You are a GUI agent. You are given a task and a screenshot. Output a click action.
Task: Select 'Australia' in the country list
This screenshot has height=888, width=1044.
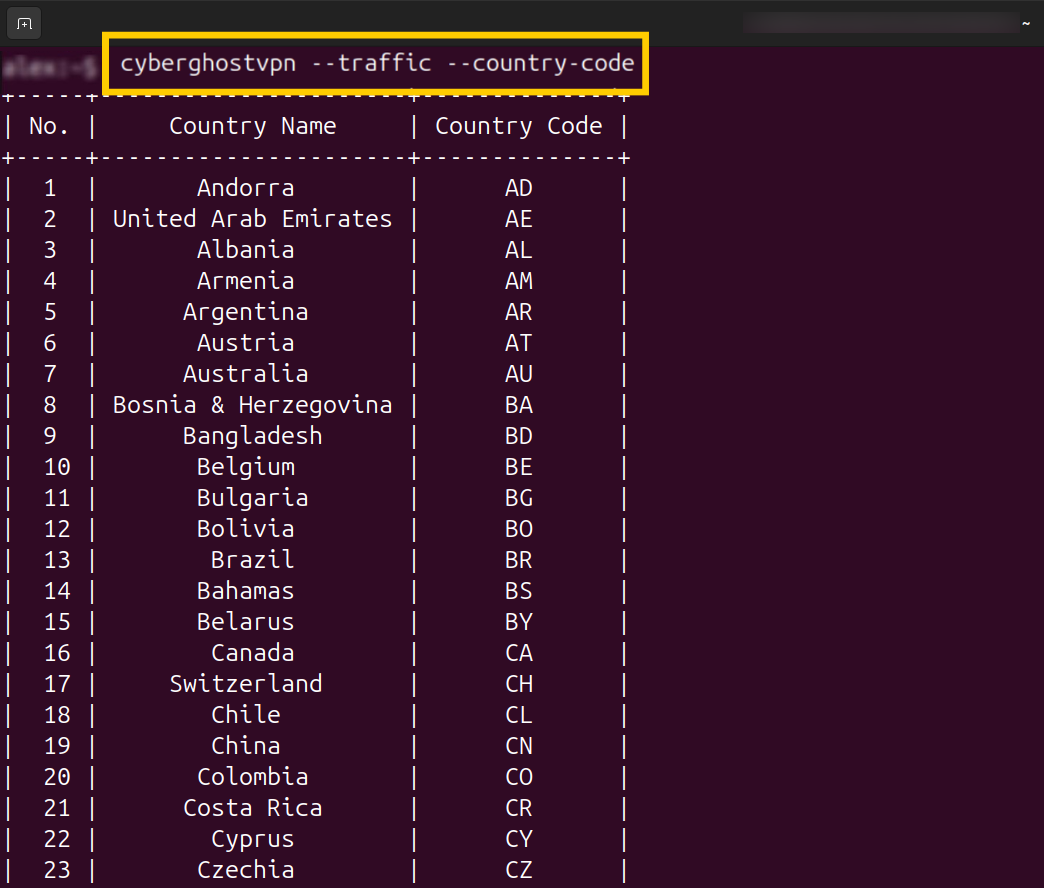(x=246, y=373)
